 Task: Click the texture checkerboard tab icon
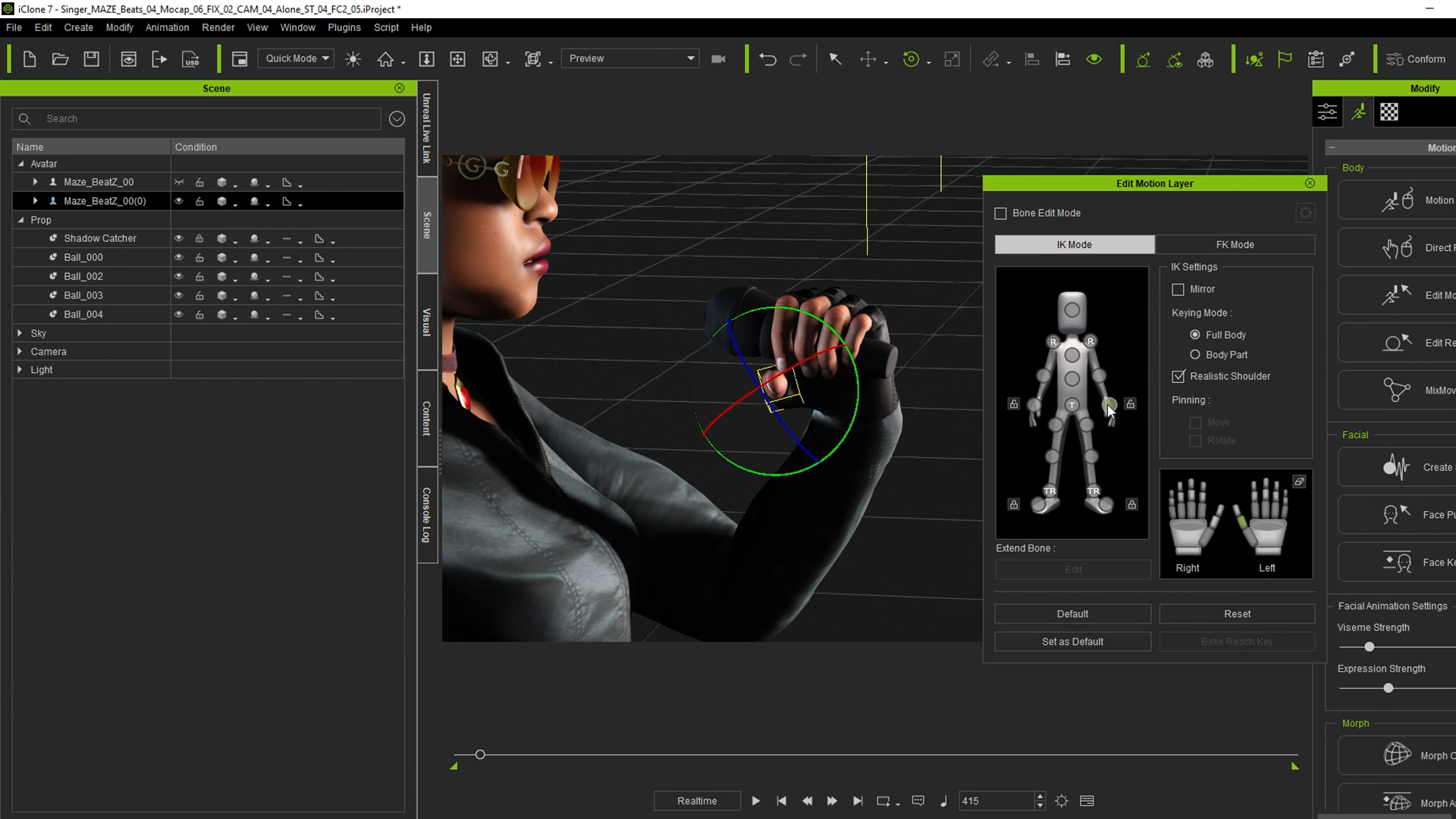pyautogui.click(x=1389, y=112)
